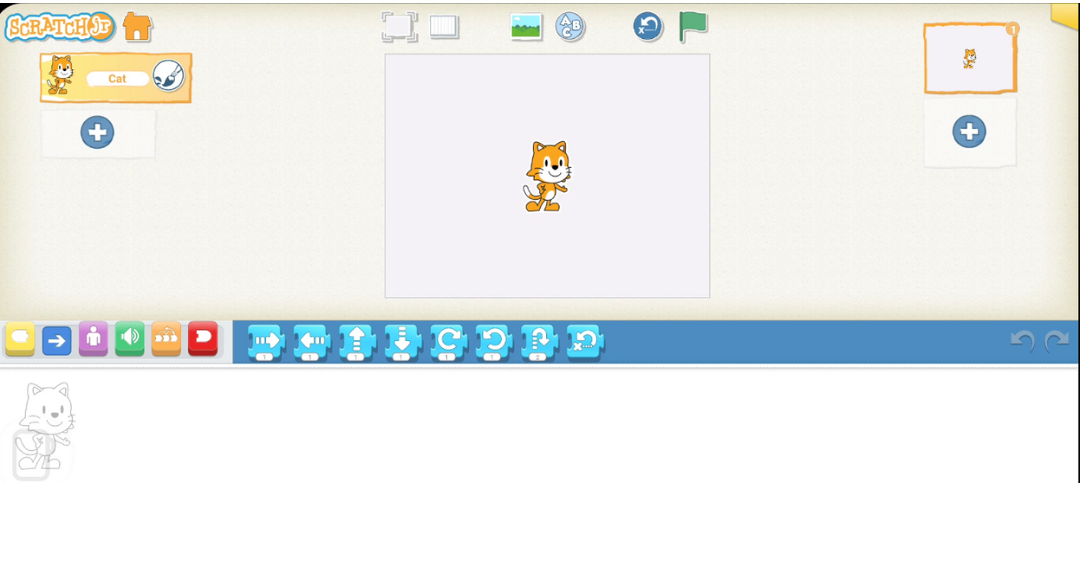The height and width of the screenshot is (573, 1080).
Task: Show the orange control blocks category
Action: (166, 340)
